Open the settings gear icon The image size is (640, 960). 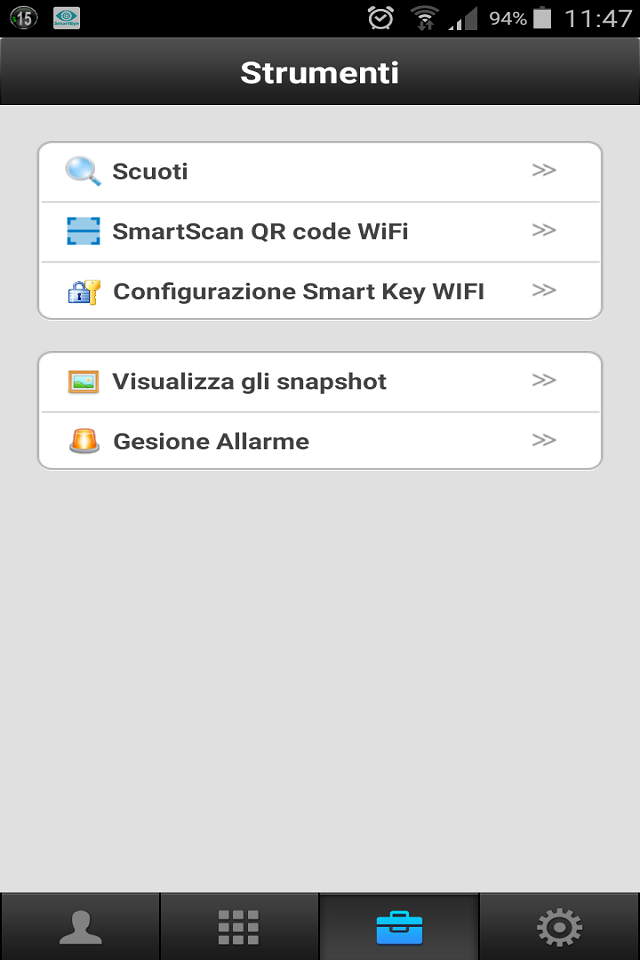point(559,926)
